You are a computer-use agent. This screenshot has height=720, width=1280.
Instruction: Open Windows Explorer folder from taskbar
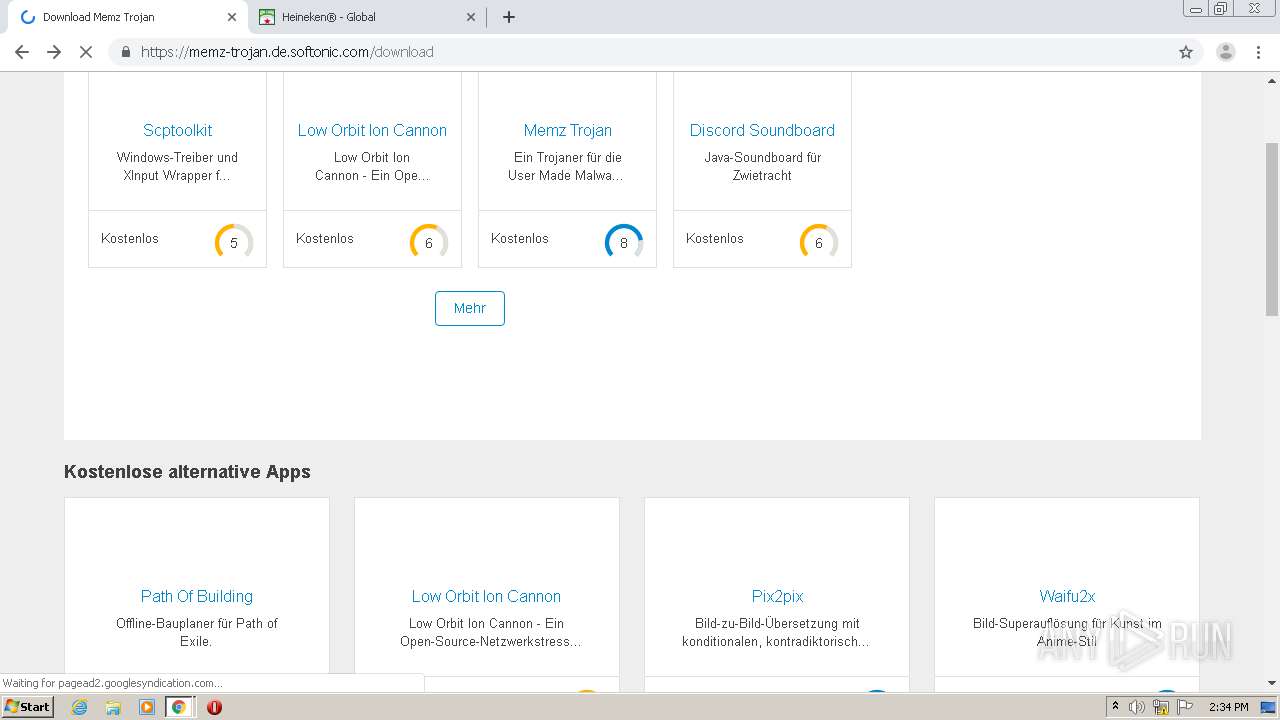tap(113, 707)
